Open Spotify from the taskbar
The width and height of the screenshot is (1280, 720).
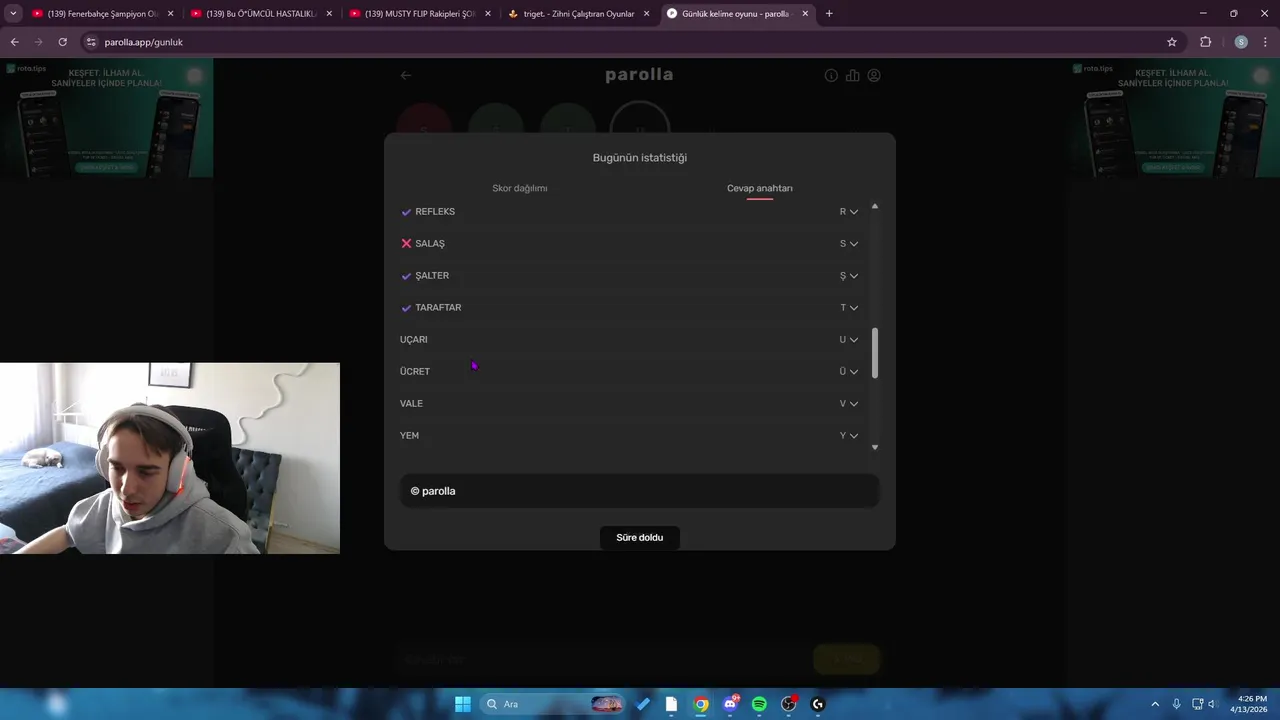pyautogui.click(x=759, y=704)
